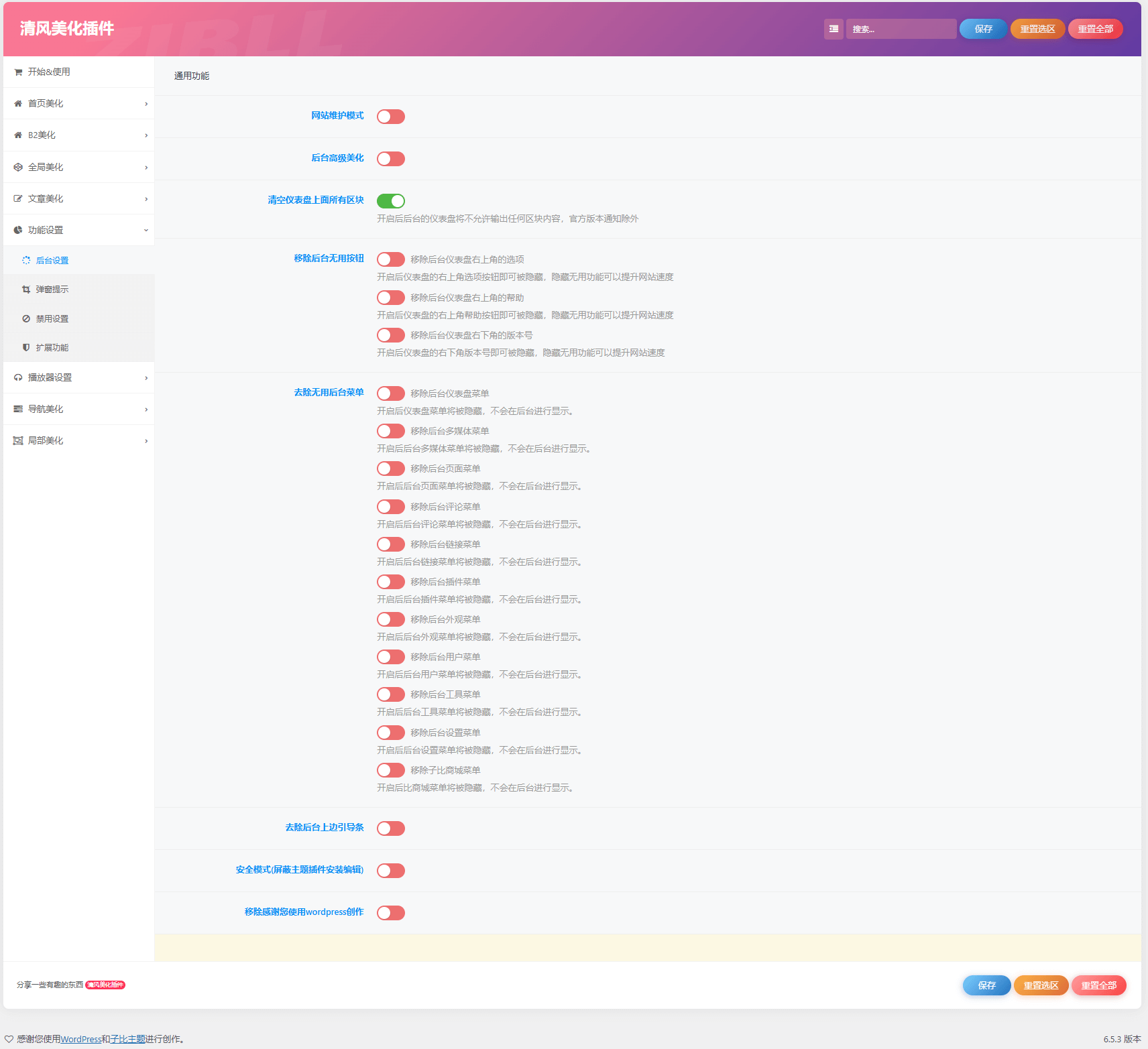Click 保存 button at bottom
Viewport: 1148px width, 1049px height.
[x=986, y=985]
